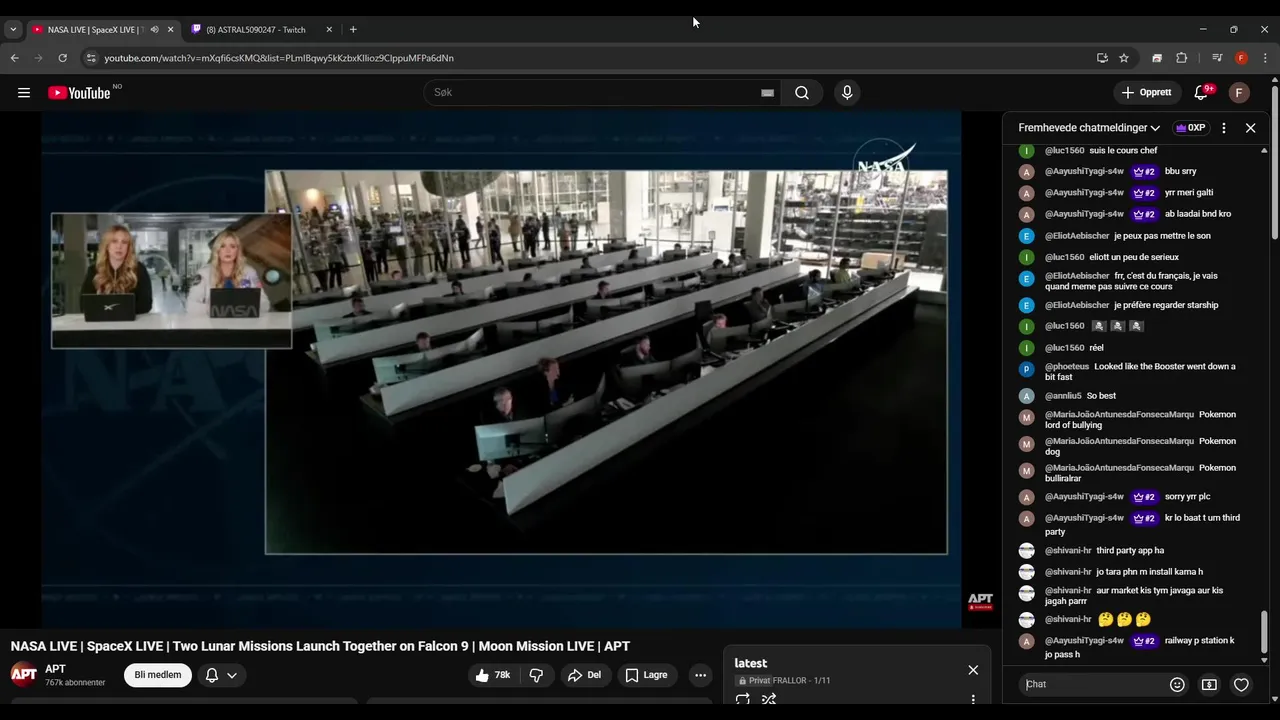Open the APT channel avatar
The image size is (1280, 720).
click(x=24, y=674)
